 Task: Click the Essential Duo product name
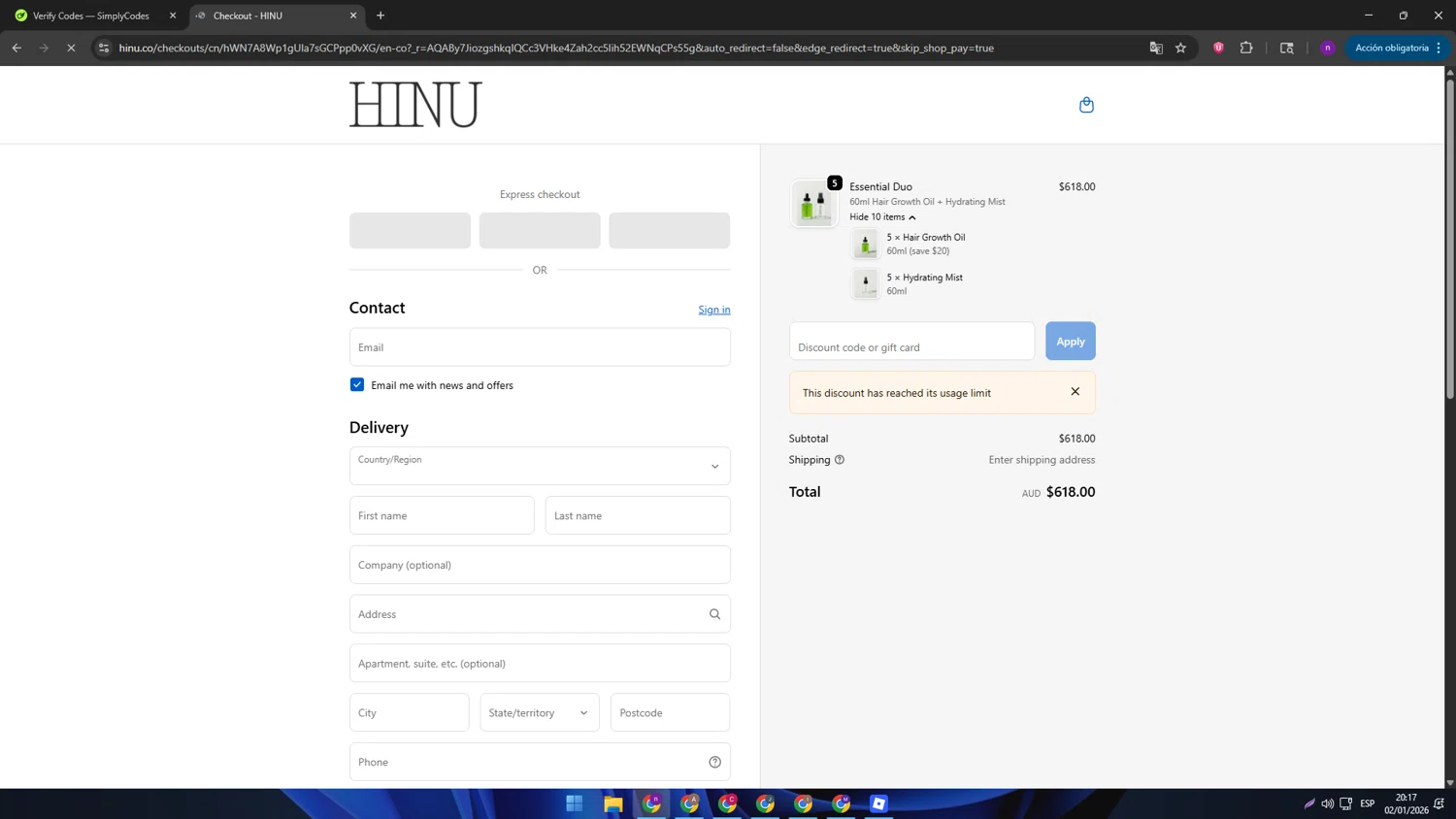[x=880, y=186]
